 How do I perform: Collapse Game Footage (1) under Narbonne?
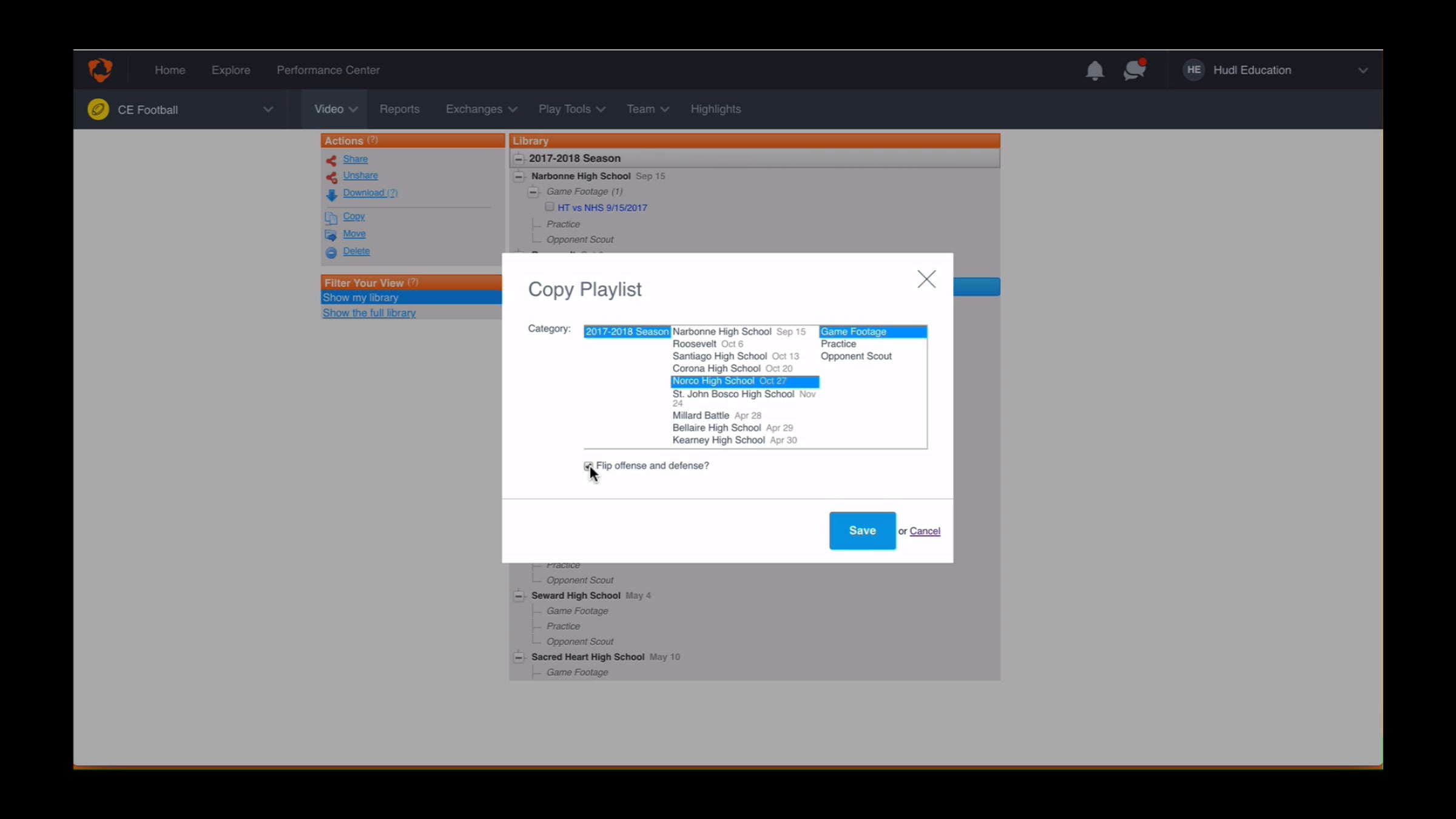click(533, 192)
